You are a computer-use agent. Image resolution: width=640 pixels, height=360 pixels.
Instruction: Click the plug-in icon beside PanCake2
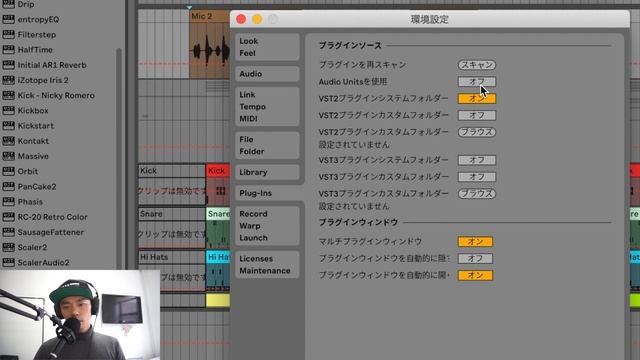tap(8, 186)
